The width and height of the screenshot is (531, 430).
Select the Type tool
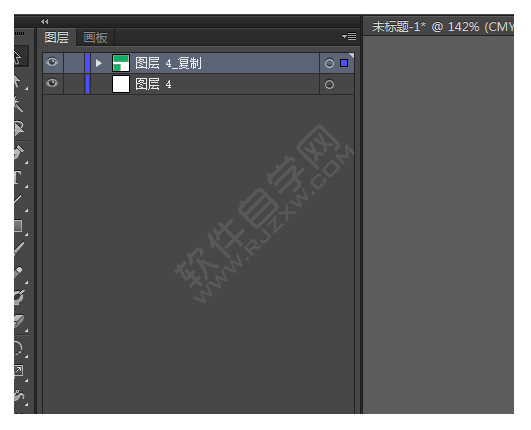(18, 177)
